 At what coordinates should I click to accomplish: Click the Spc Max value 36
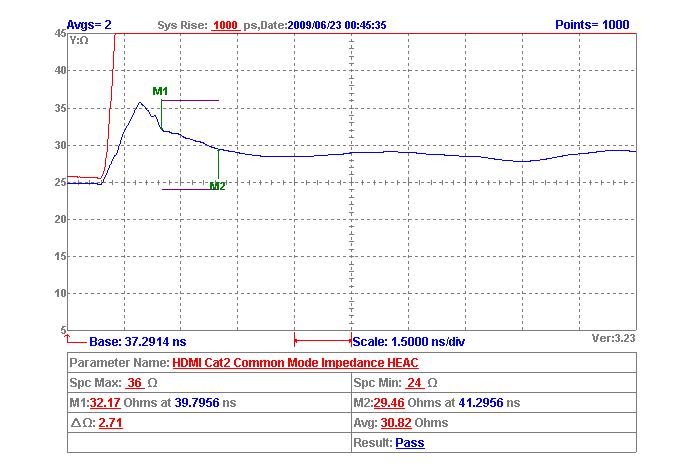click(x=135, y=383)
